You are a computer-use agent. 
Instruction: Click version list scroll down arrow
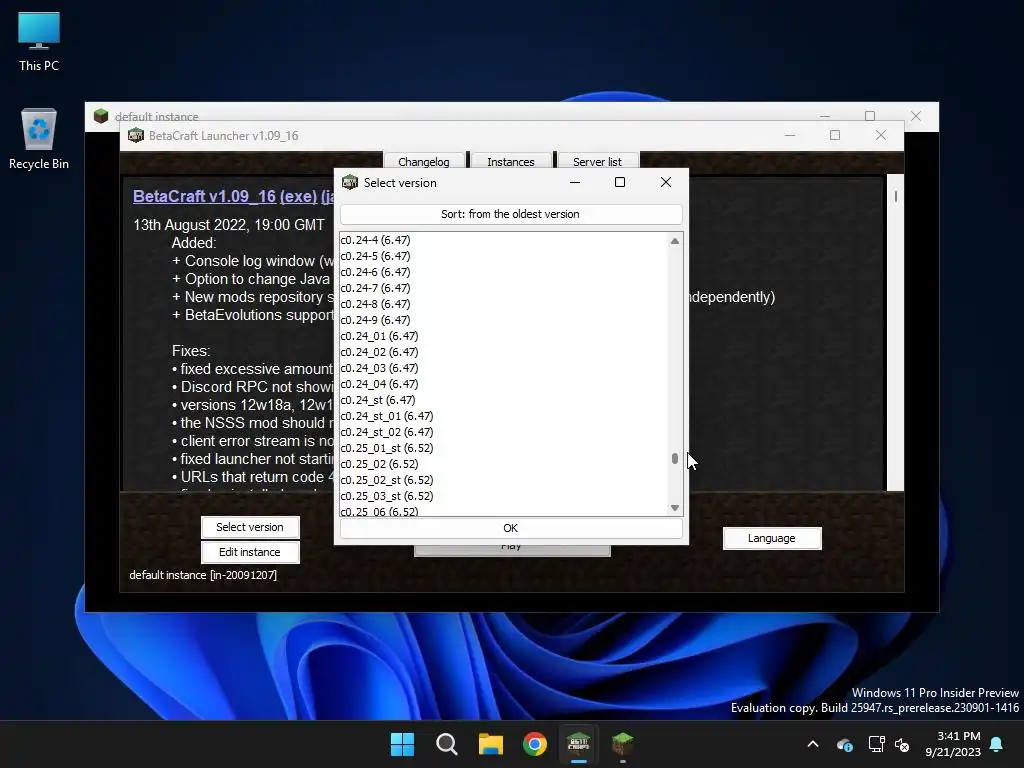coord(675,508)
